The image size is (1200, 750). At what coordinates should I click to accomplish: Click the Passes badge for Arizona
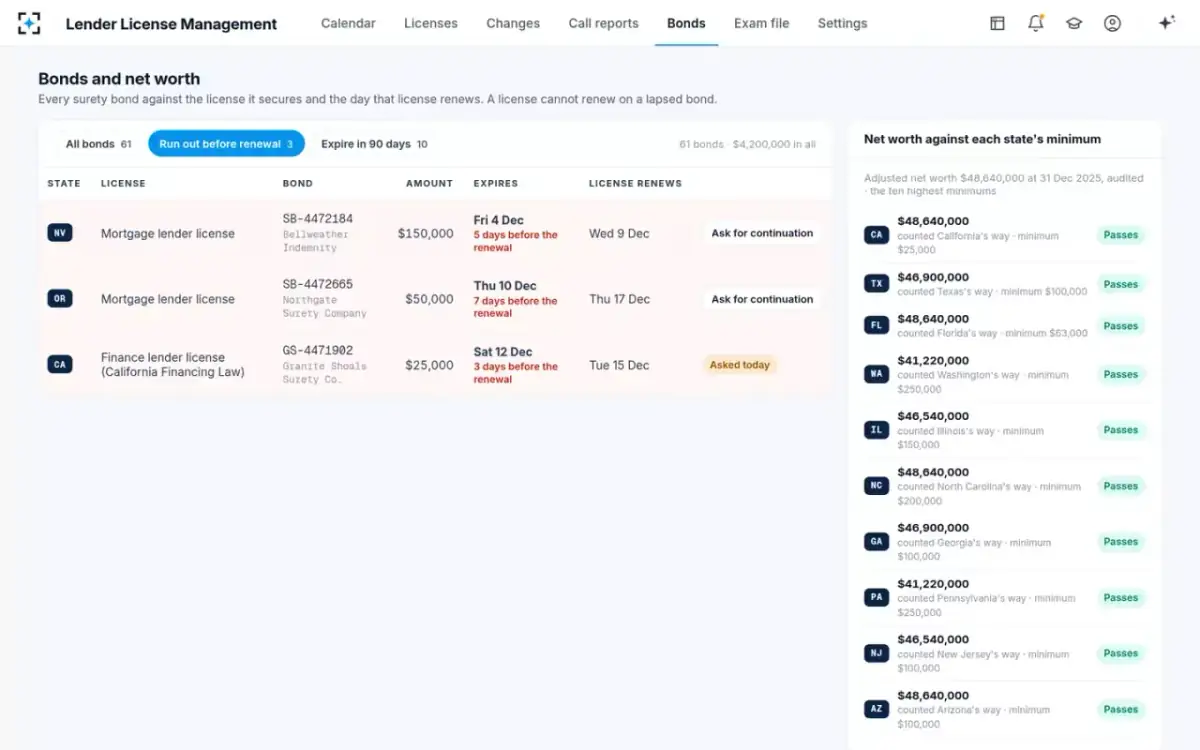(1121, 709)
